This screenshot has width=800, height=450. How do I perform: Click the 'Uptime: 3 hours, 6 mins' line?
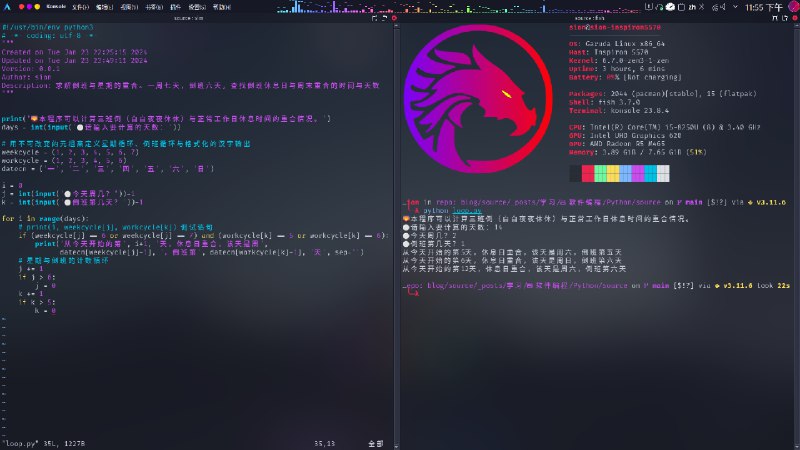coord(617,68)
